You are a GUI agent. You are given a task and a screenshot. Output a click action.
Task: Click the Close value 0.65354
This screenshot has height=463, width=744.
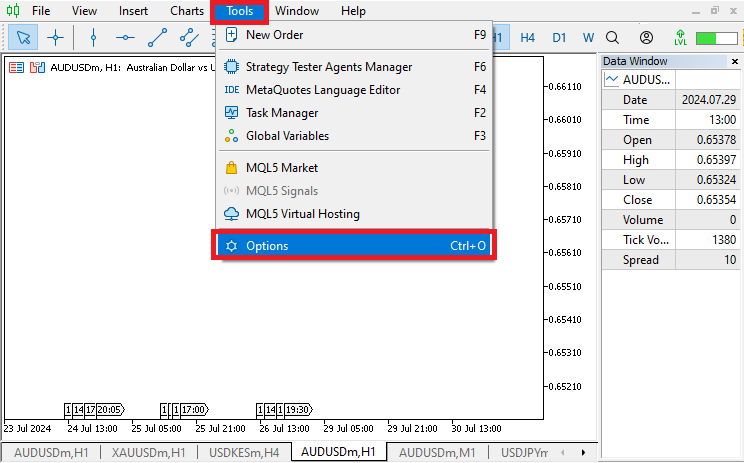tap(716, 199)
